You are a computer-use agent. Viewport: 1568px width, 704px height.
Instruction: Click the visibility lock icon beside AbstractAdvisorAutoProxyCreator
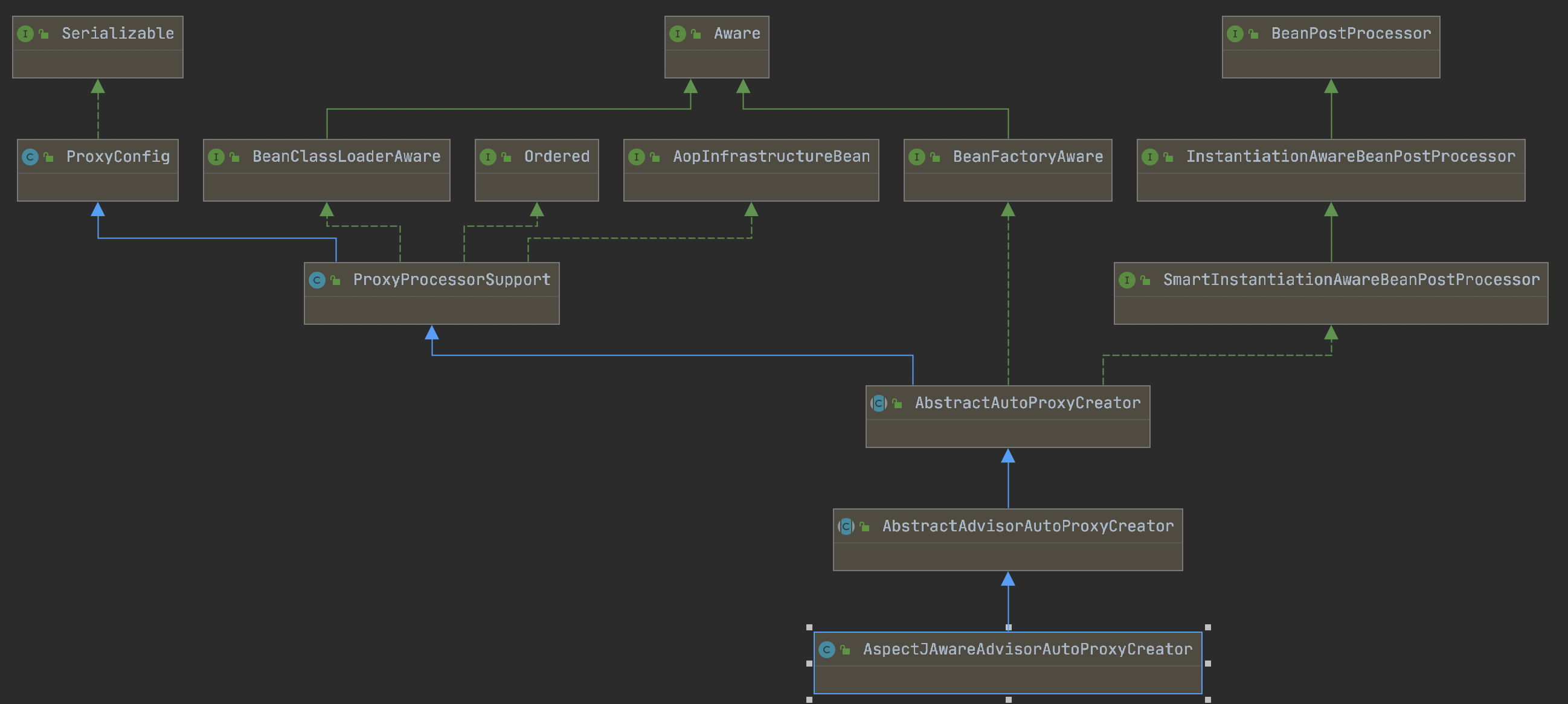865,527
